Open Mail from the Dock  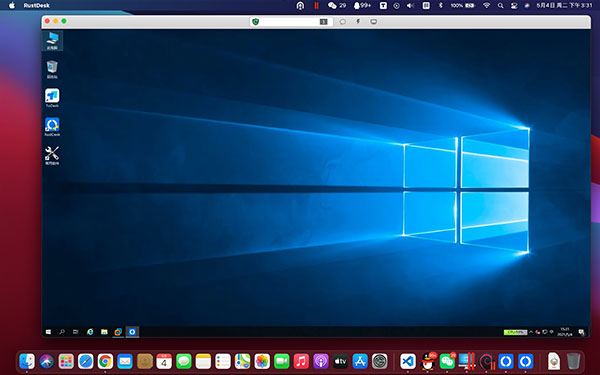[x=125, y=361]
